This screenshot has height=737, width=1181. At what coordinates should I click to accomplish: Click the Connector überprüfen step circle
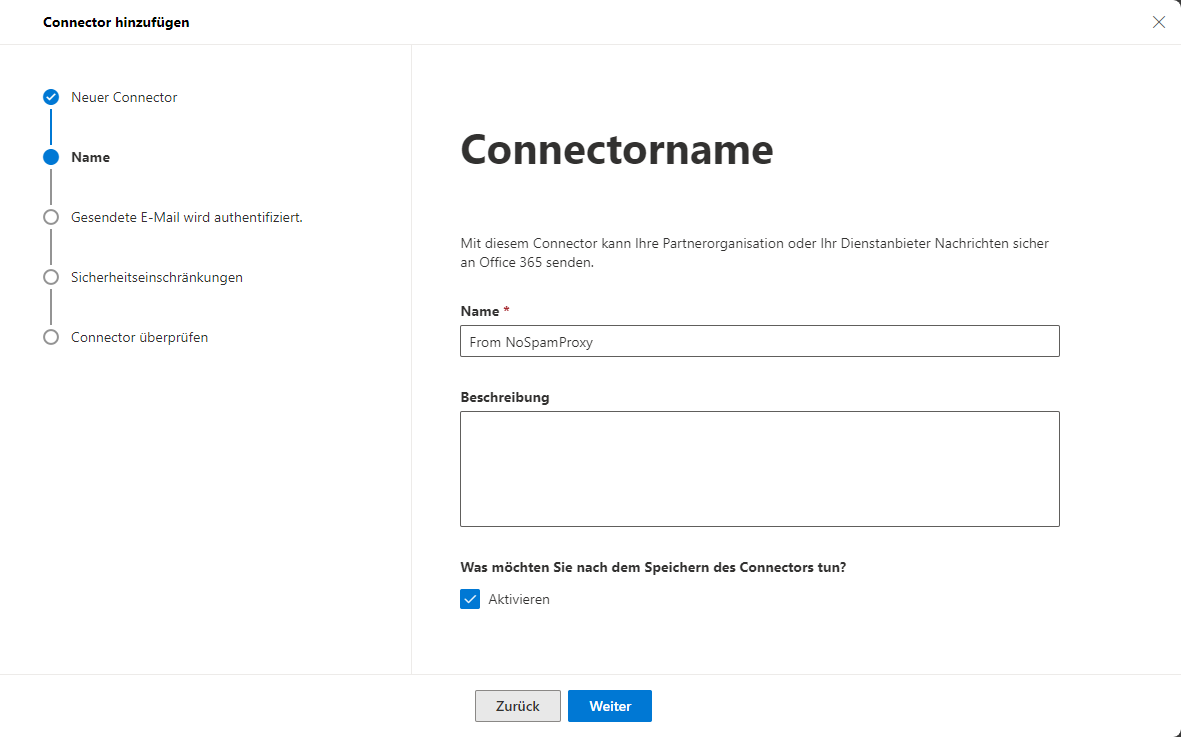pyautogui.click(x=50, y=337)
